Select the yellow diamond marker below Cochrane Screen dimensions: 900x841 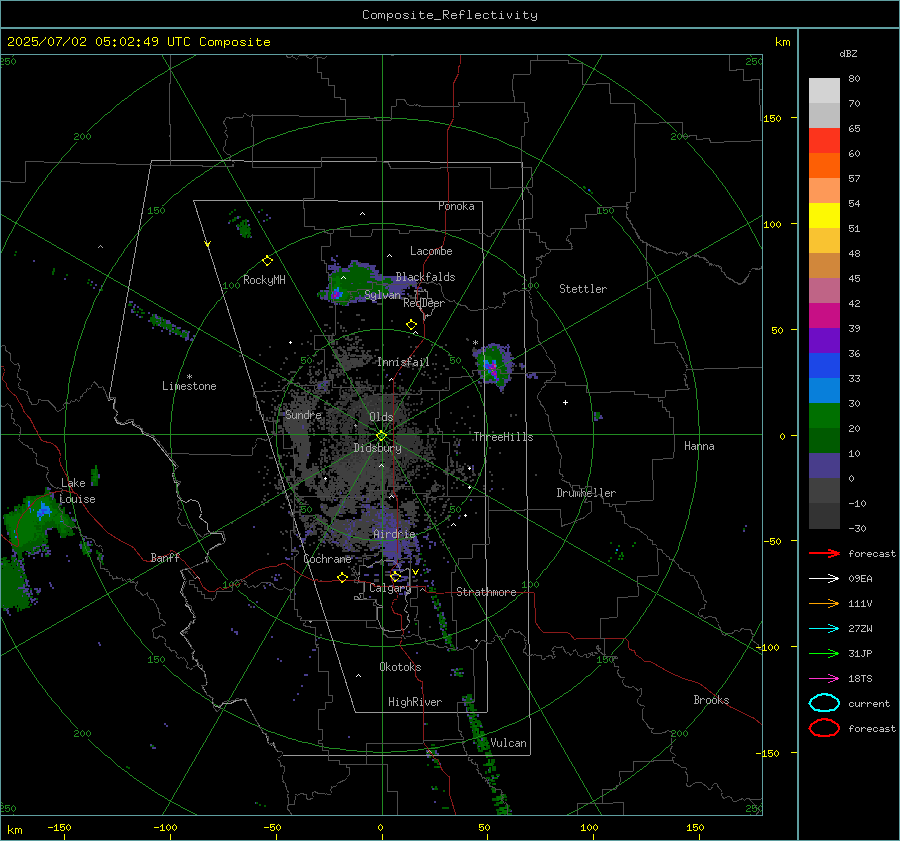[x=342, y=577]
